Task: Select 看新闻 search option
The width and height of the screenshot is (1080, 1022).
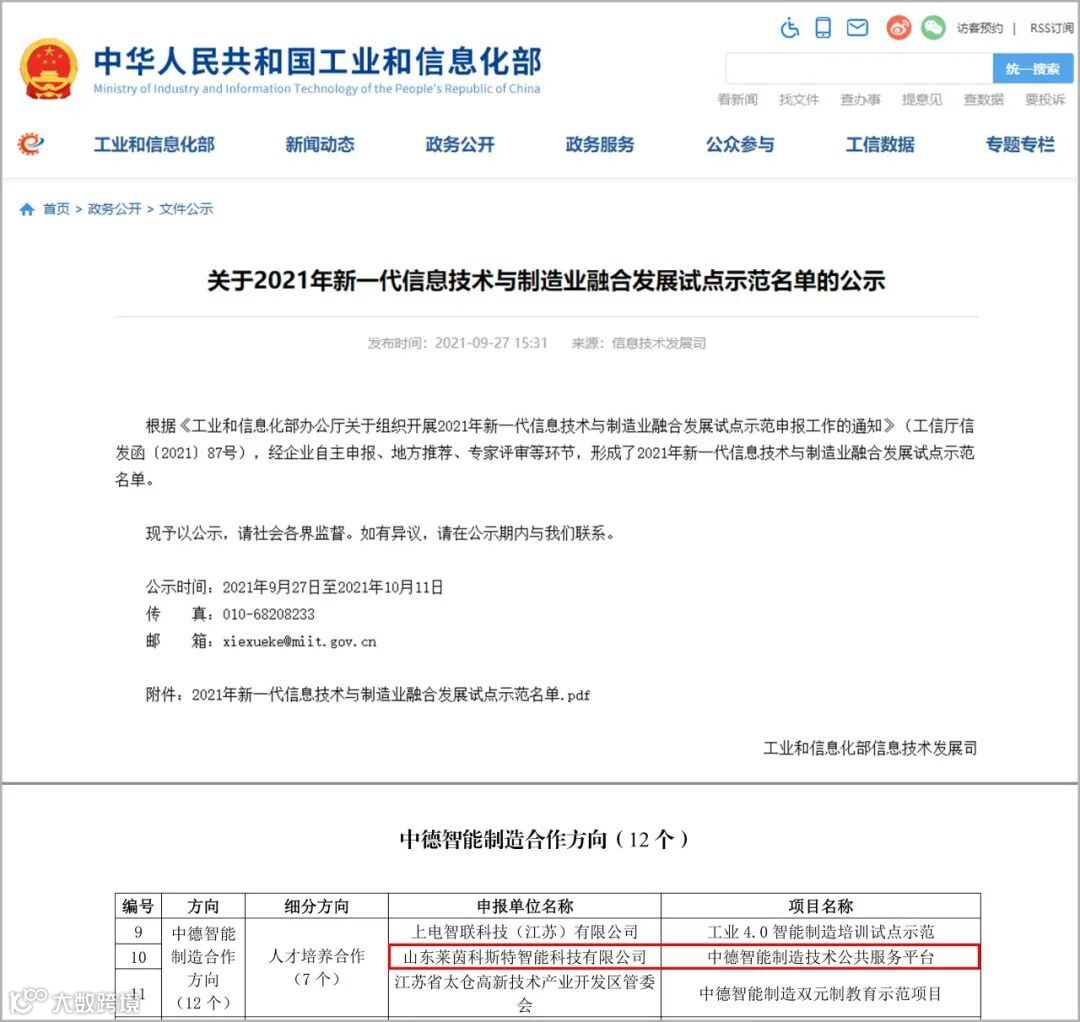Action: pyautogui.click(x=737, y=100)
